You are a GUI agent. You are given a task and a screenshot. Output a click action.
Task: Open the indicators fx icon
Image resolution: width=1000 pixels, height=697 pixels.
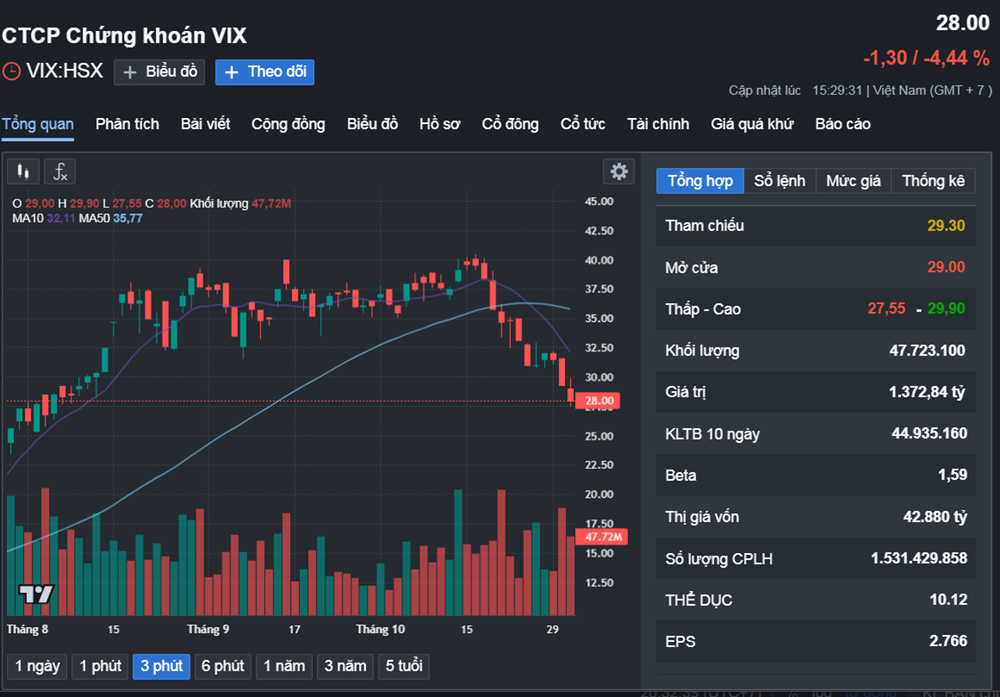pyautogui.click(x=60, y=172)
